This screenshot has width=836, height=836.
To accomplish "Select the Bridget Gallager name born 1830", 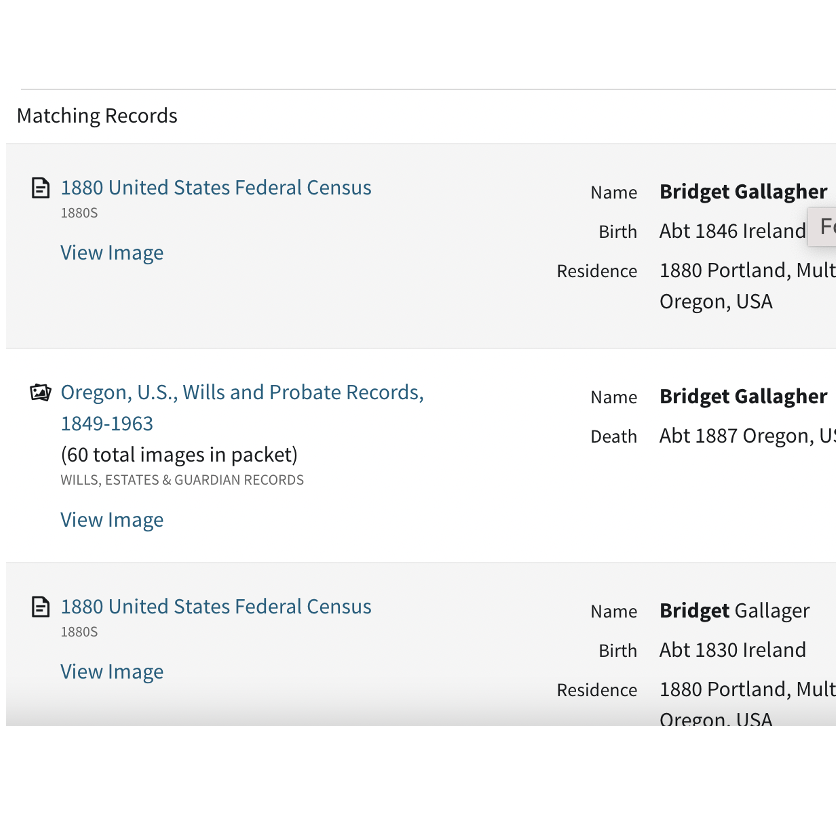I will tap(735, 610).
